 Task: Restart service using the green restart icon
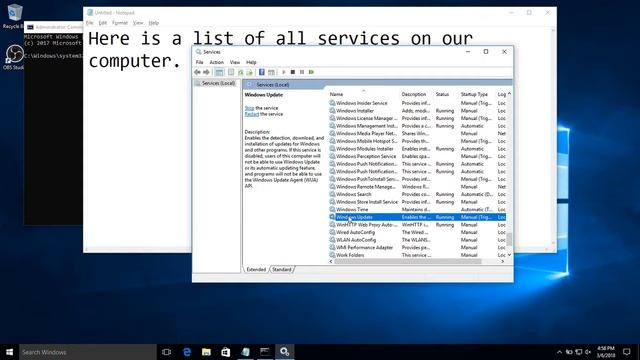click(x=311, y=72)
